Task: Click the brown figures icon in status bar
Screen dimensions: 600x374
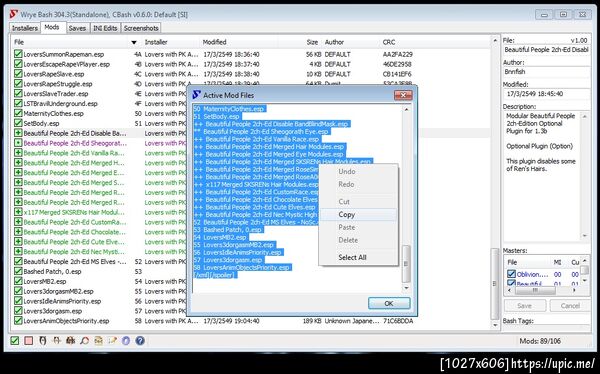Action: (70, 340)
